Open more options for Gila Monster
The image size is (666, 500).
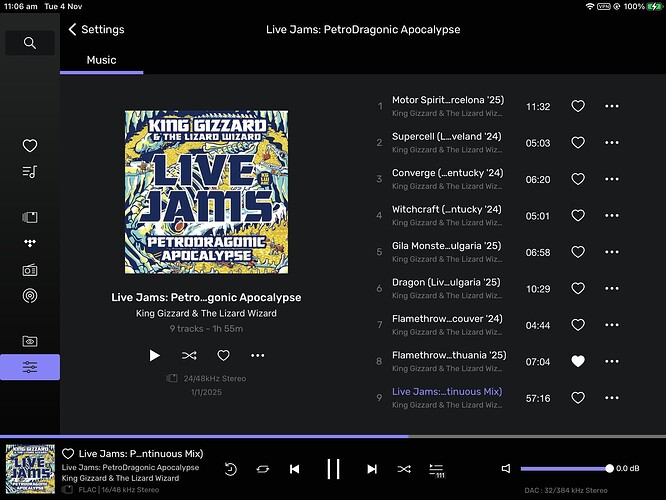tap(612, 252)
